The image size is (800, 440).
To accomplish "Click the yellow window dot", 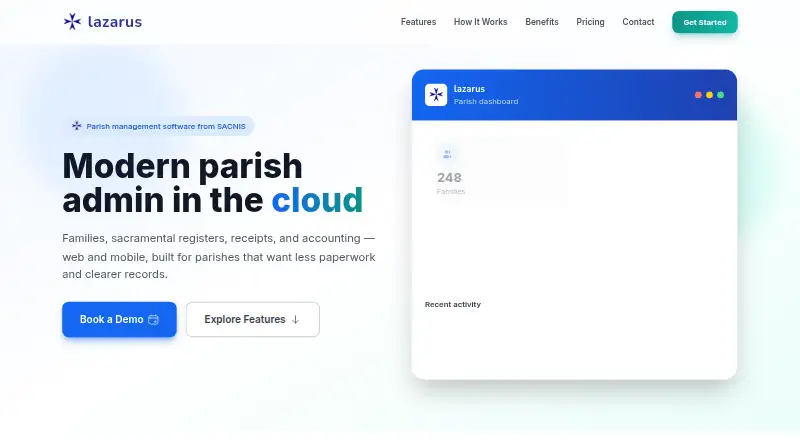I will (709, 95).
